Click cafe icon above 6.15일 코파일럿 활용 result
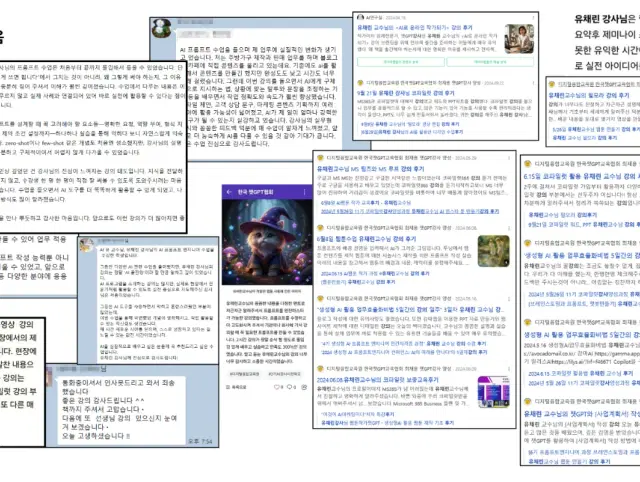Screen dimensions: 640x482 [527, 164]
